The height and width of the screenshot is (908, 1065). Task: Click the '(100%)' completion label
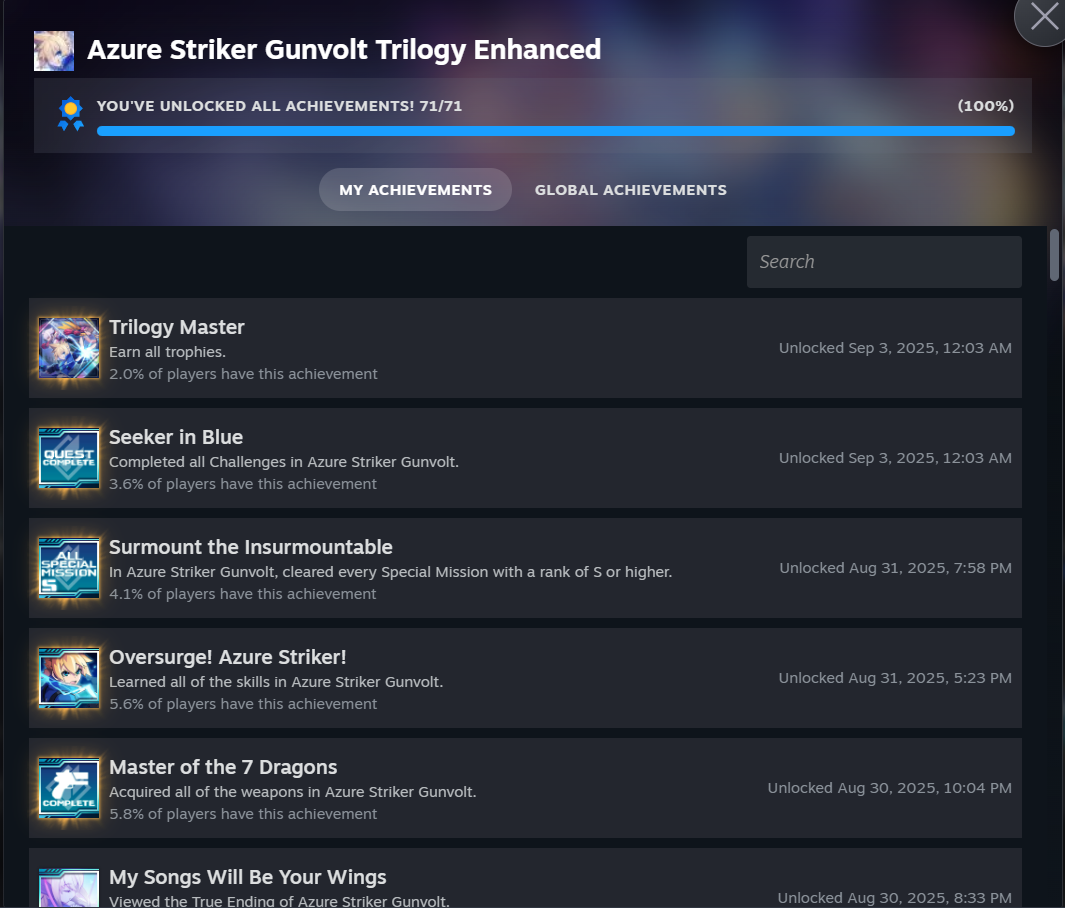[x=986, y=106]
